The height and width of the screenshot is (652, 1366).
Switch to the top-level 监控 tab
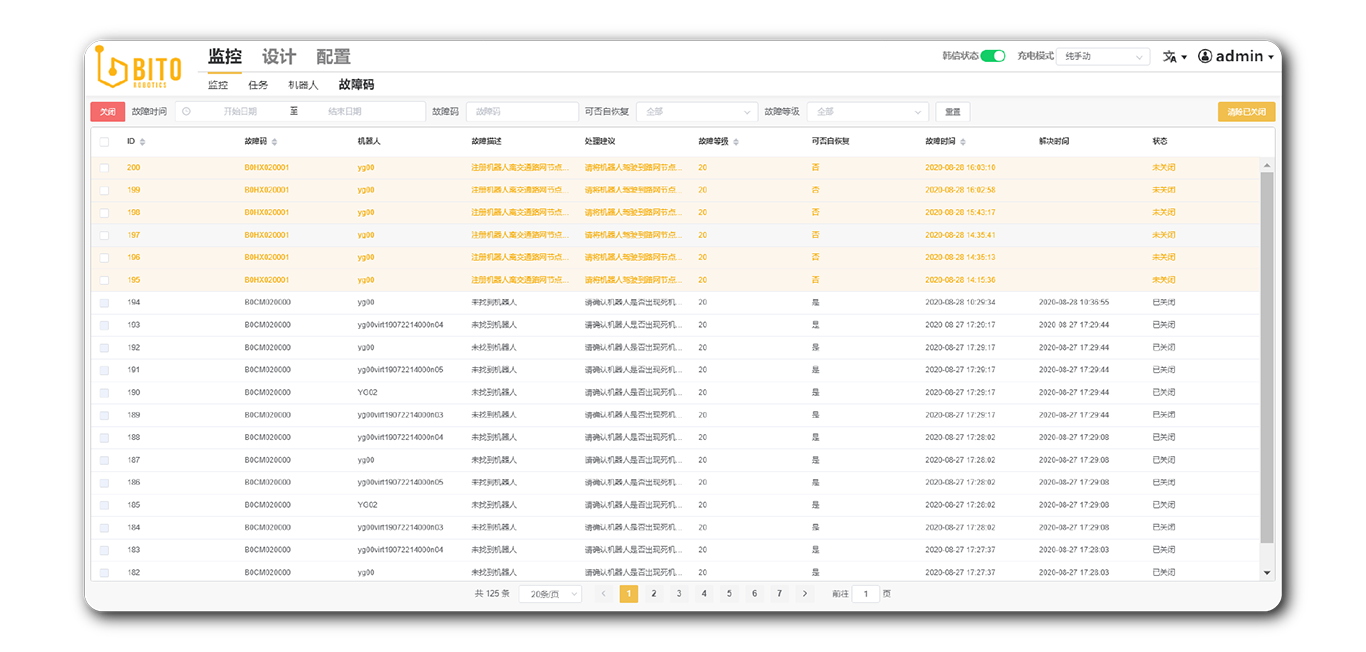(x=225, y=57)
